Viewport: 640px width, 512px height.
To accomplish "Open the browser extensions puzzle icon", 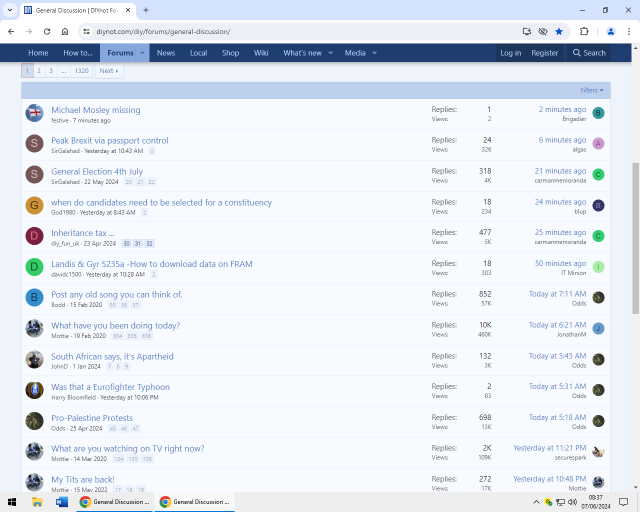I will (584, 31).
